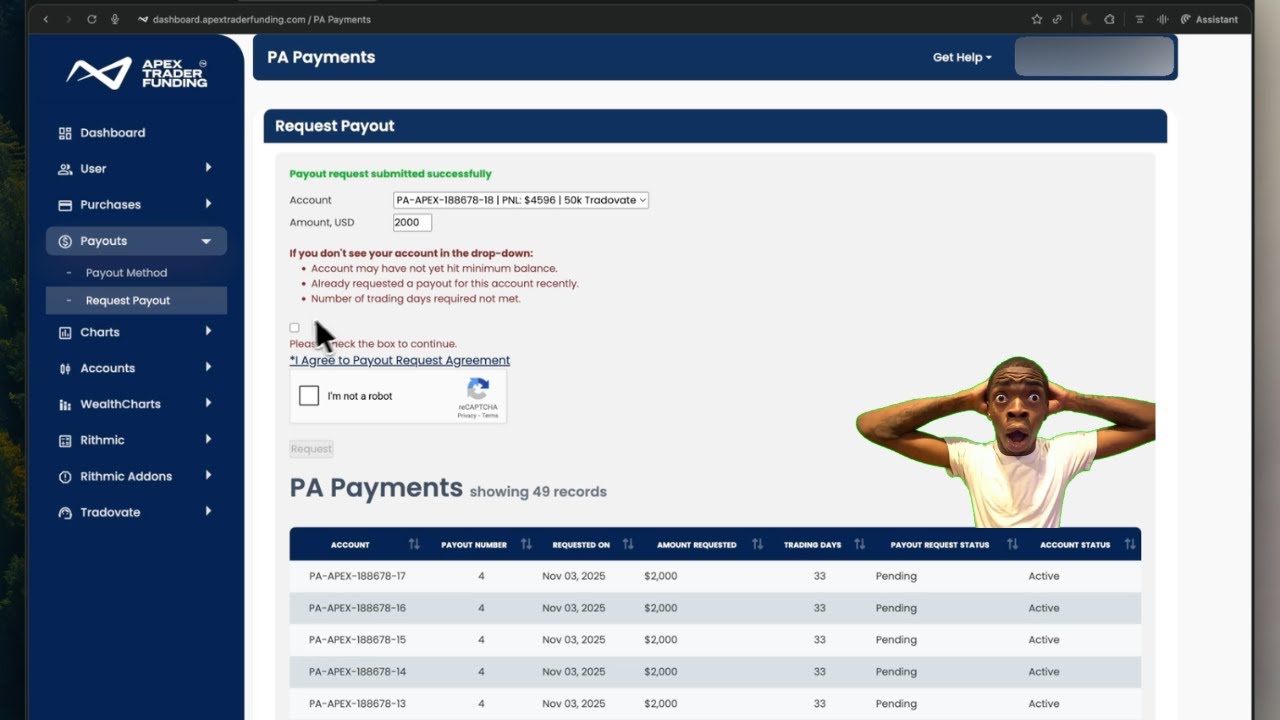Sort table by Payout Request Status arrows
Viewport: 1280px width, 720px height.
[x=1012, y=544]
